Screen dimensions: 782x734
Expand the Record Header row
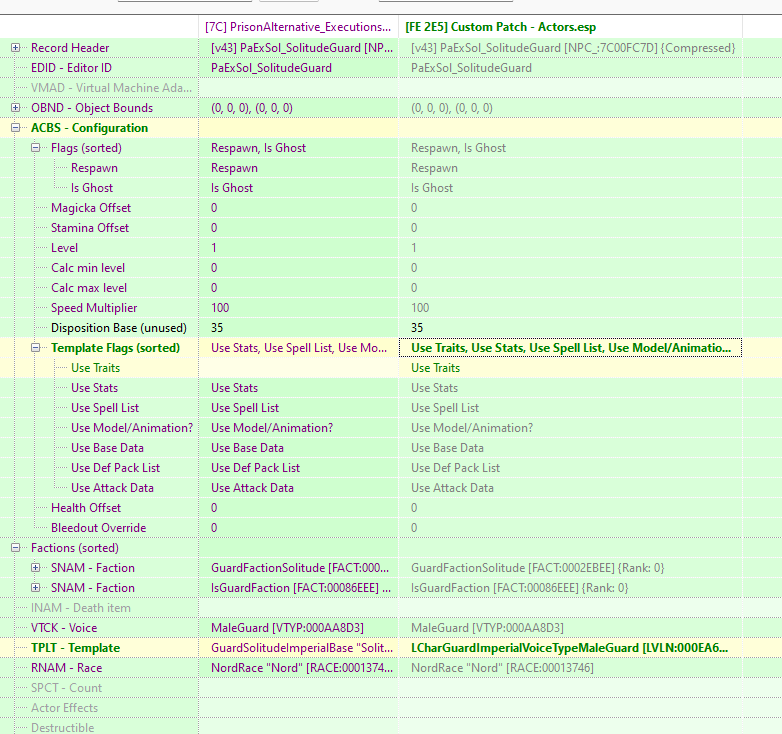[16, 48]
